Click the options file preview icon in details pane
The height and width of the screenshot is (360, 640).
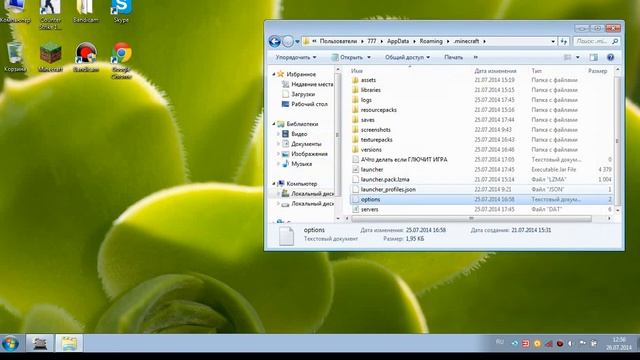point(286,236)
